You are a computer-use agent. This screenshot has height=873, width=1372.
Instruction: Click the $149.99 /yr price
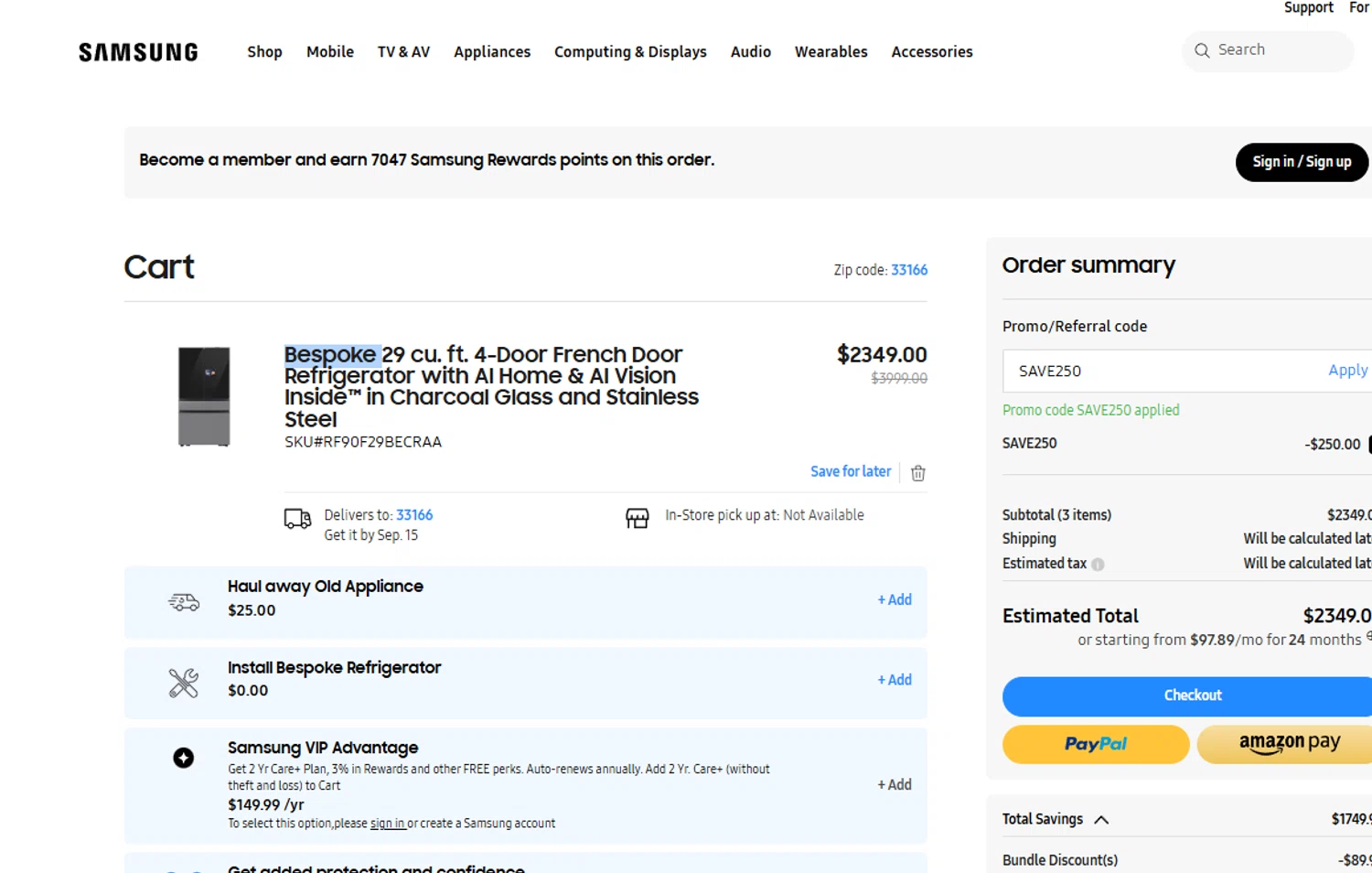coord(266,805)
